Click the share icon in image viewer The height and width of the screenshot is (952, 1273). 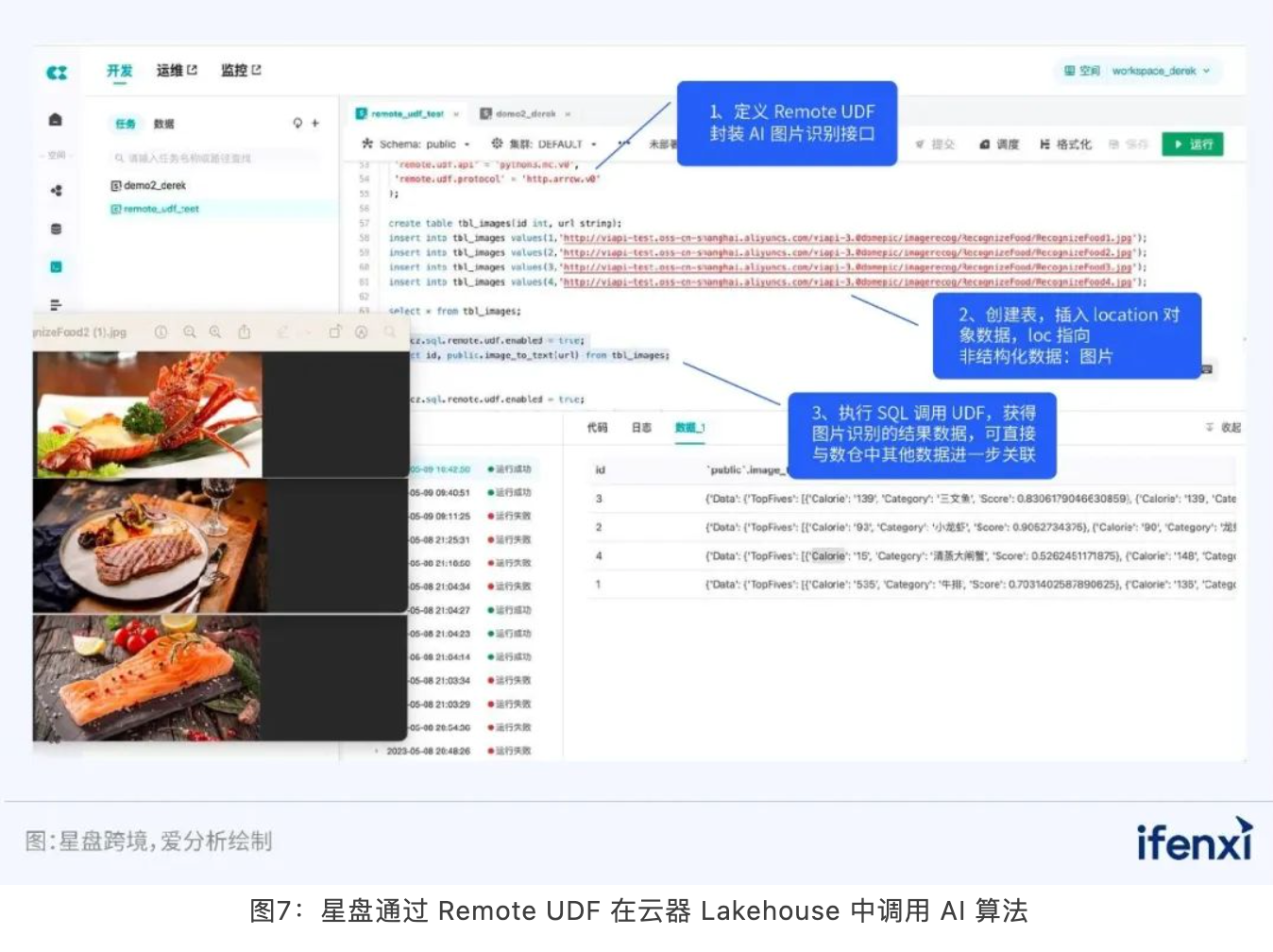(x=245, y=332)
